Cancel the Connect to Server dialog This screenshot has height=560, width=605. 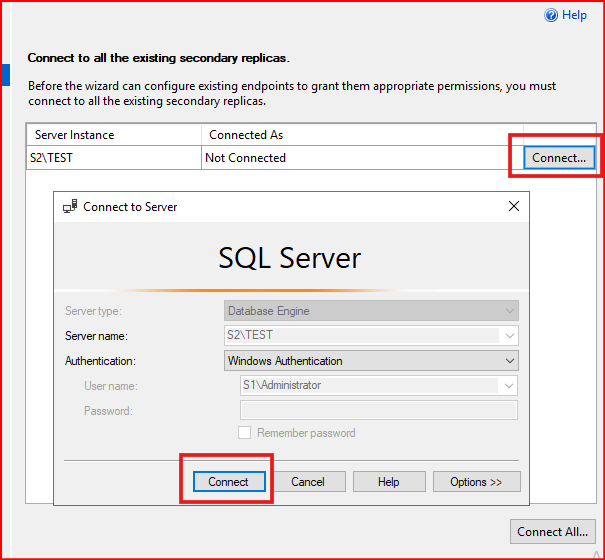[308, 482]
